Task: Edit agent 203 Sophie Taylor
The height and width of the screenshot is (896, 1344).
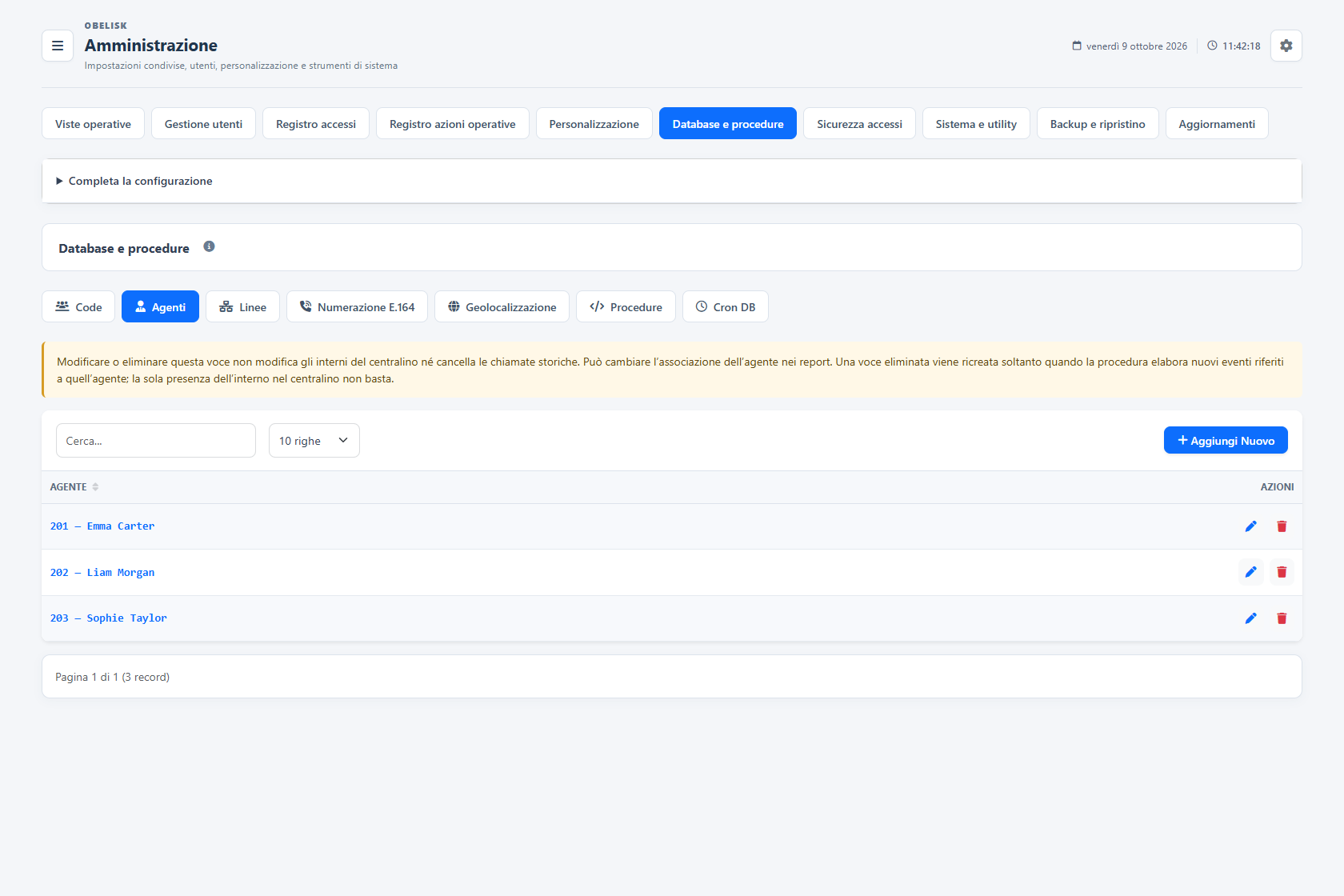Action: [1251, 618]
